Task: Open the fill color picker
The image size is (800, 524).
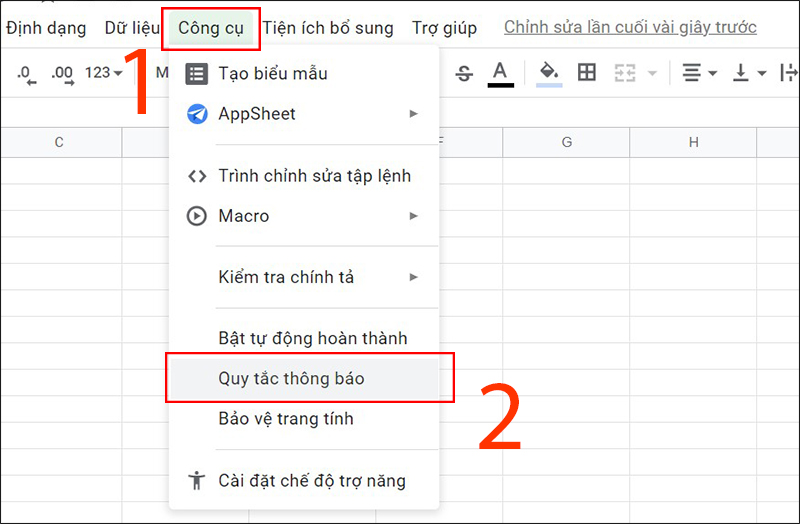Action: (x=548, y=73)
